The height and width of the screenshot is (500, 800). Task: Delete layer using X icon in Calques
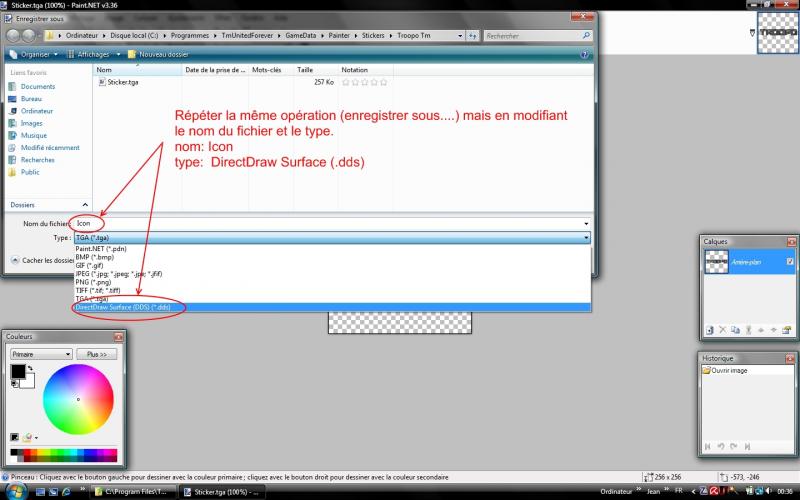click(722, 330)
